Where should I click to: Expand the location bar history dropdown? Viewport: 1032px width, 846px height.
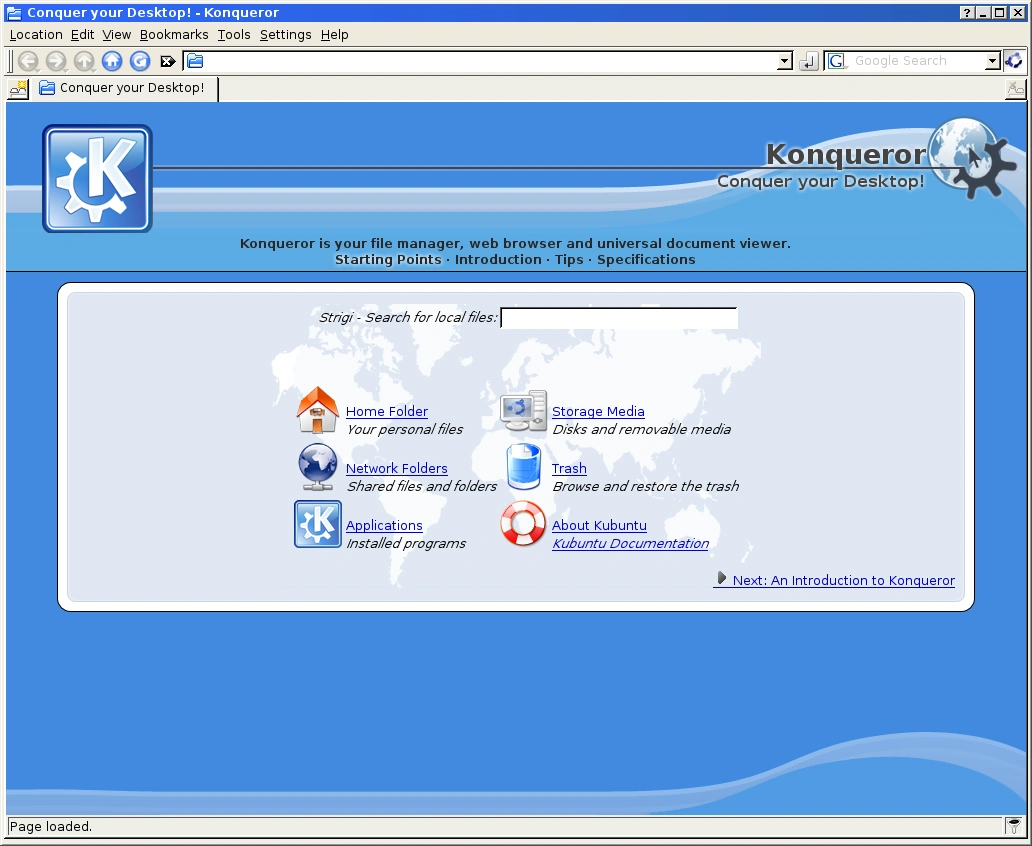click(783, 61)
